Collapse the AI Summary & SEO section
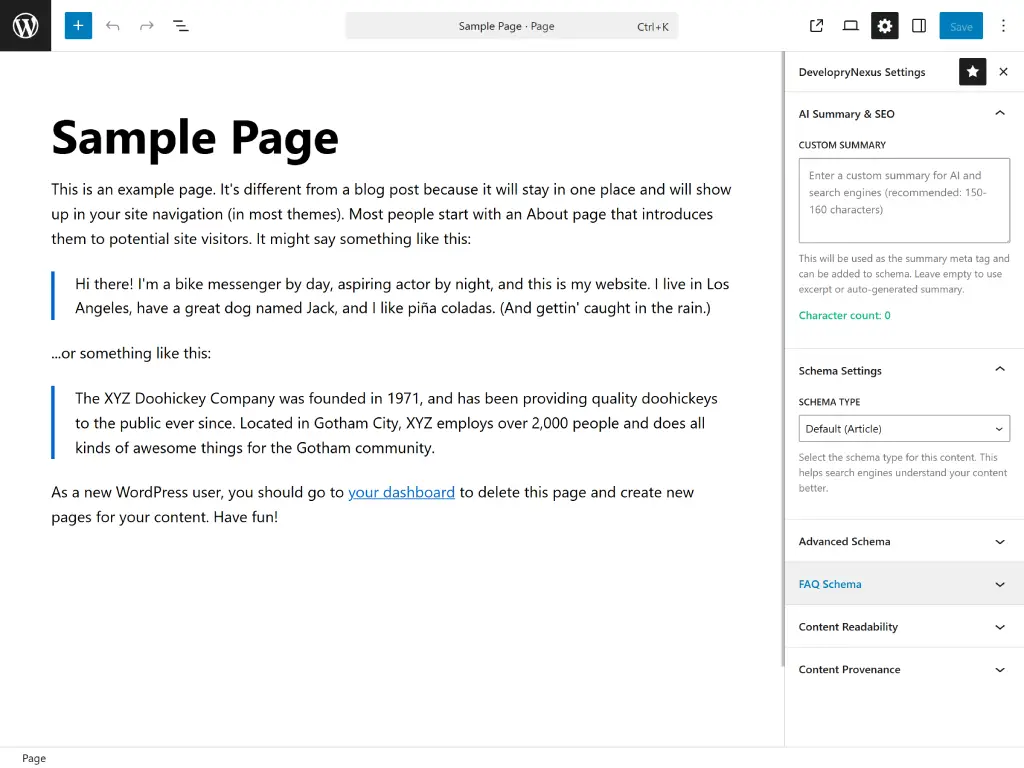The width and height of the screenshot is (1024, 768). click(999, 114)
